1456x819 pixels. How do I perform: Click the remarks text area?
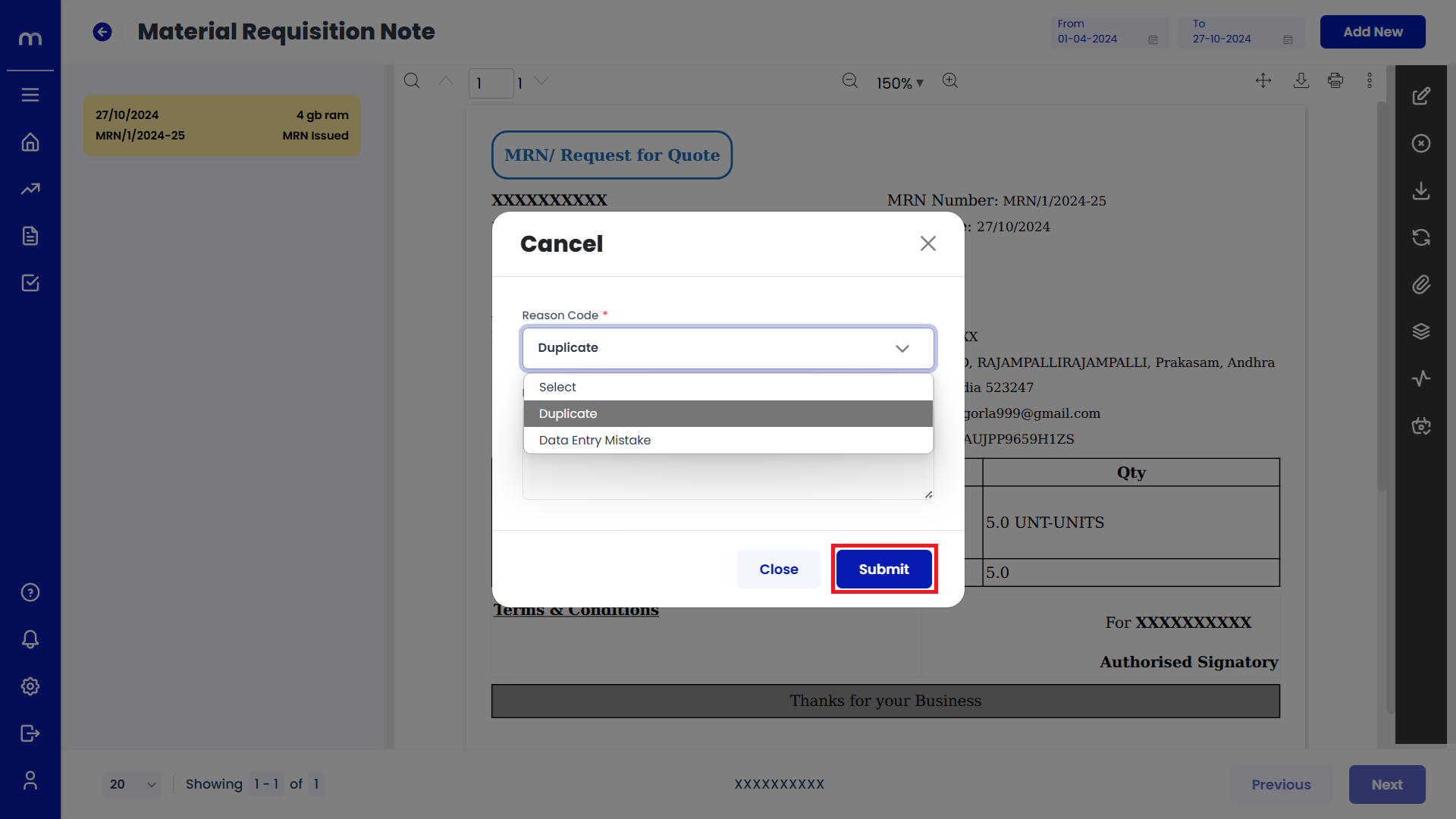[728, 478]
